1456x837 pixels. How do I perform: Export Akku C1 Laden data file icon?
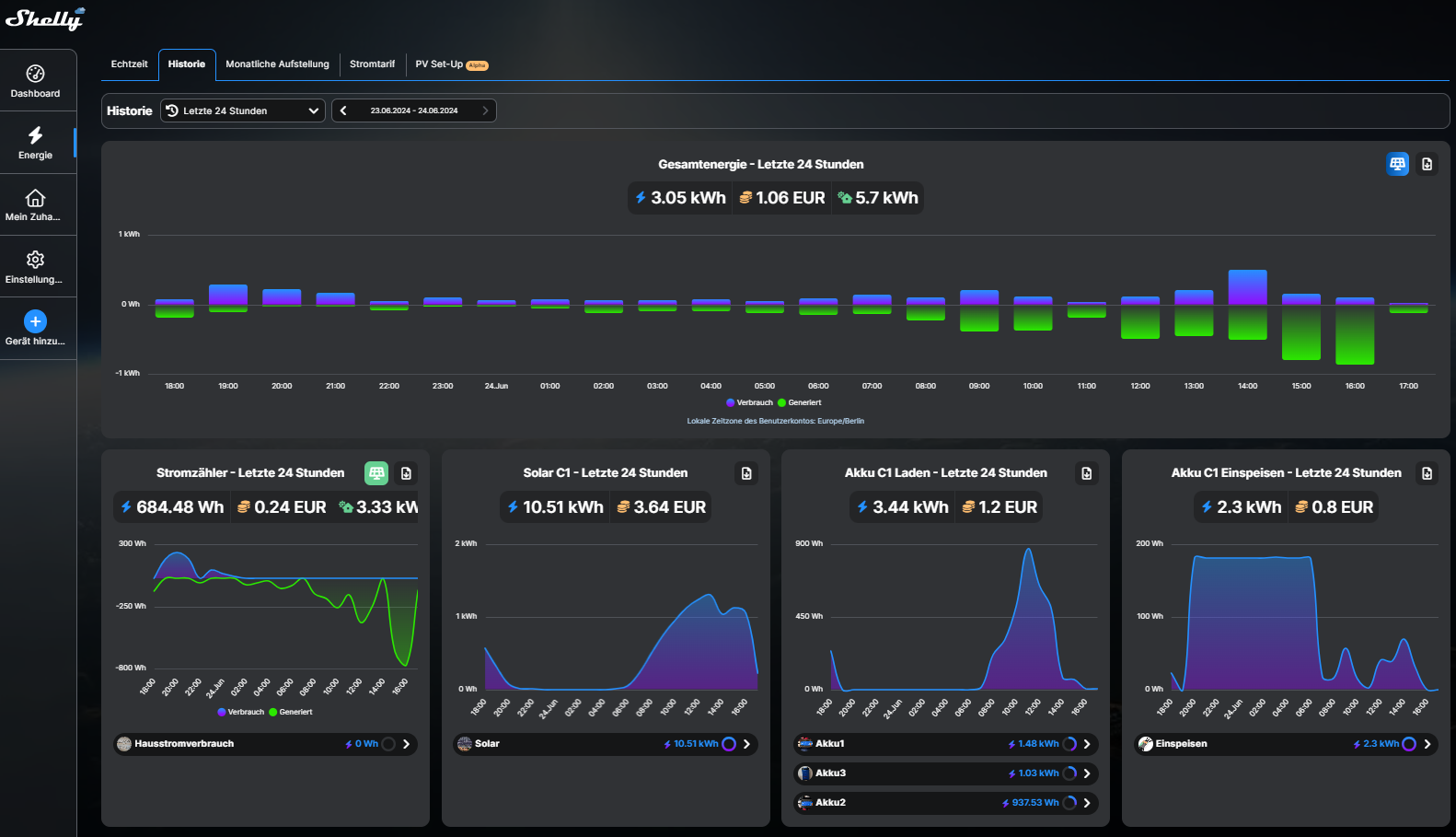click(1087, 473)
